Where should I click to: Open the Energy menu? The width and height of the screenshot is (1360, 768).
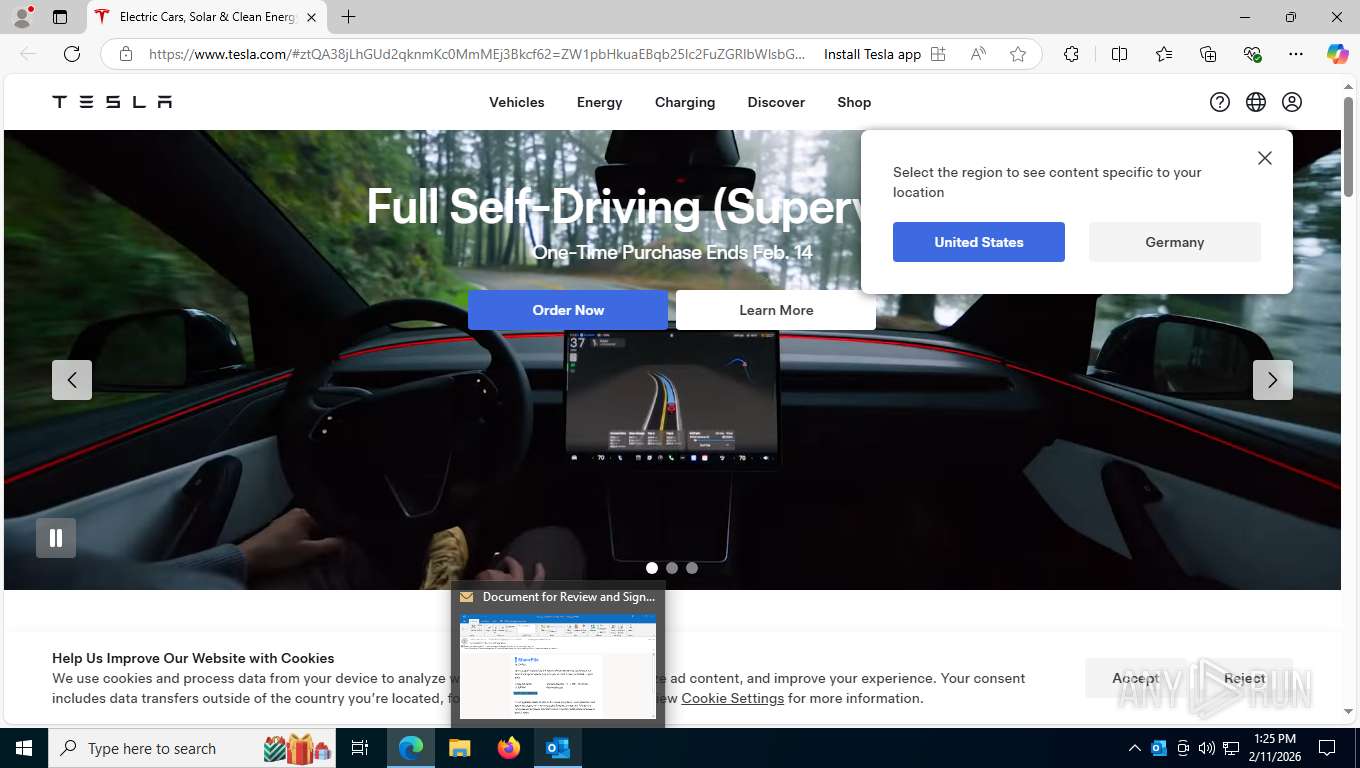coord(600,102)
